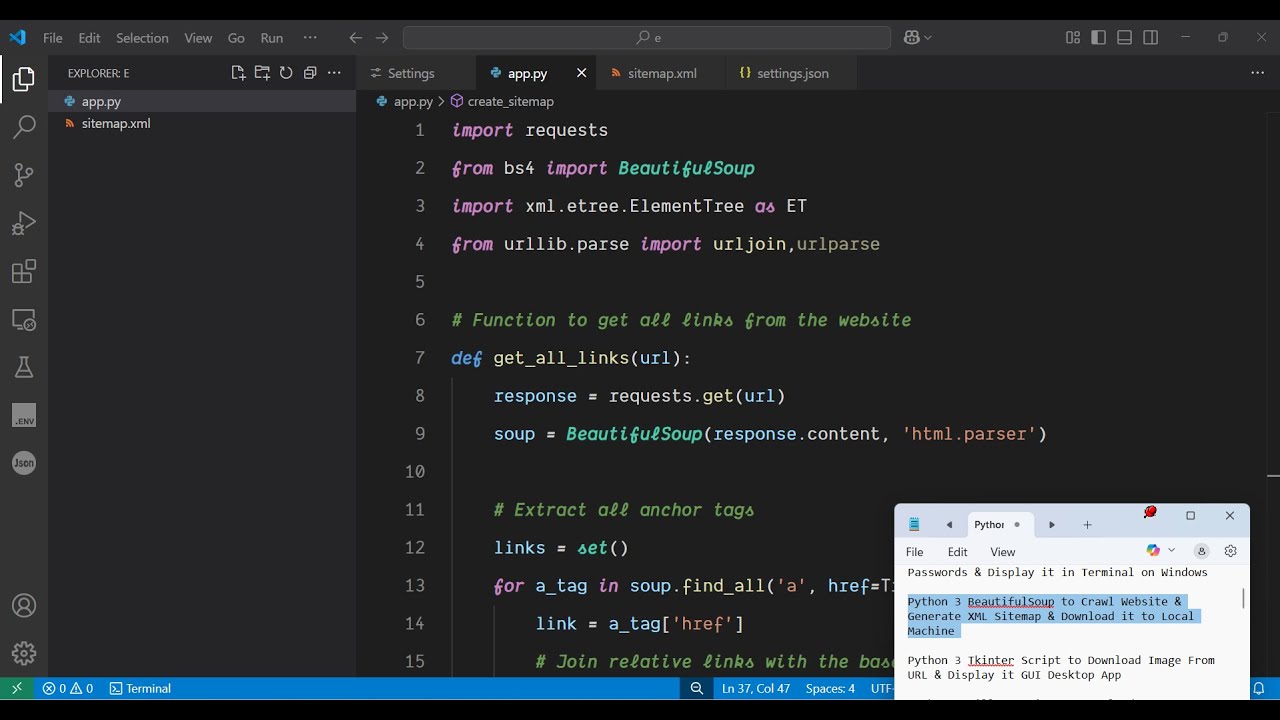Viewport: 1280px width, 720px height.
Task: Toggle the bottom panel
Action: pos(1125,38)
